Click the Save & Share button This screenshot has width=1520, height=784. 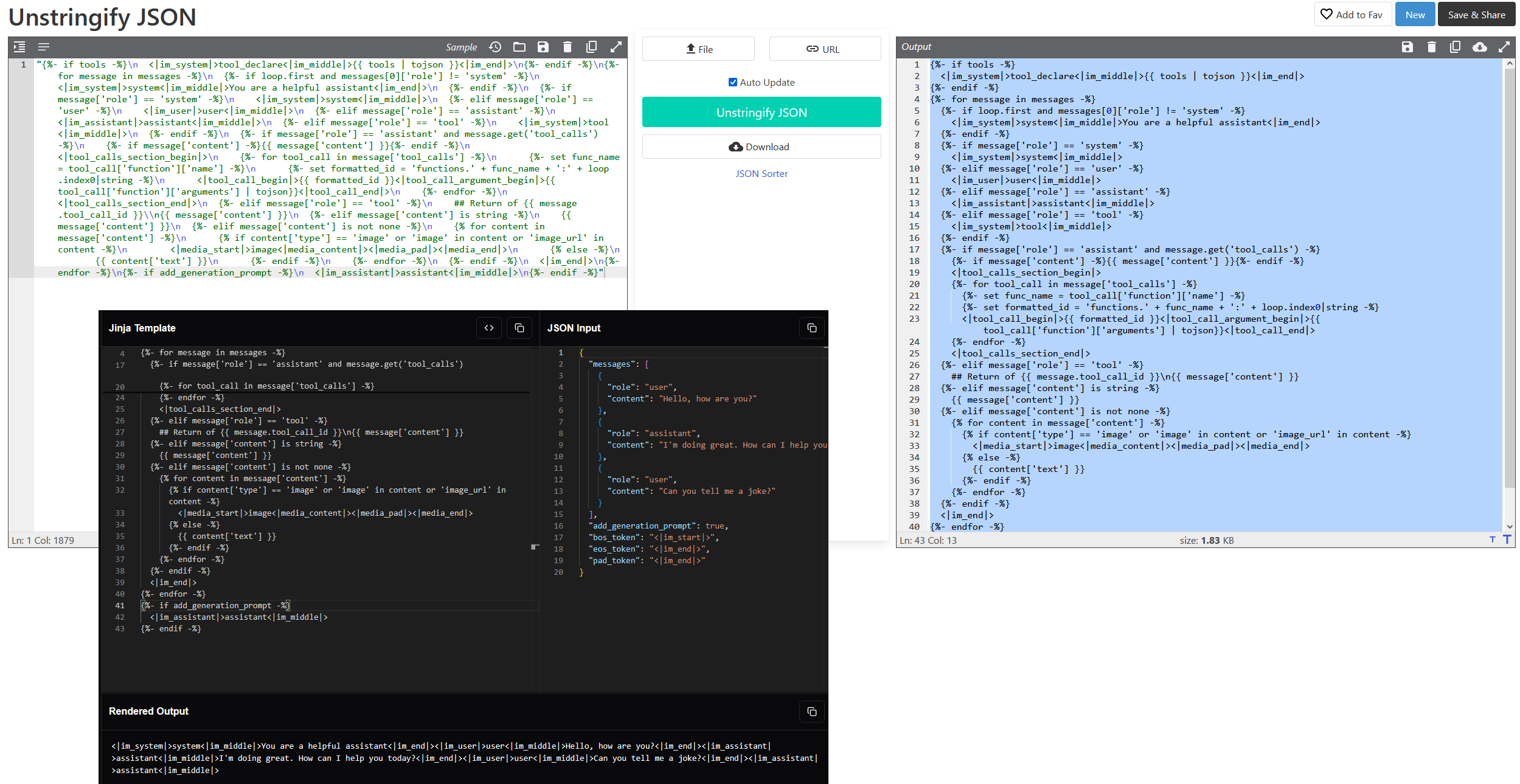1476,15
